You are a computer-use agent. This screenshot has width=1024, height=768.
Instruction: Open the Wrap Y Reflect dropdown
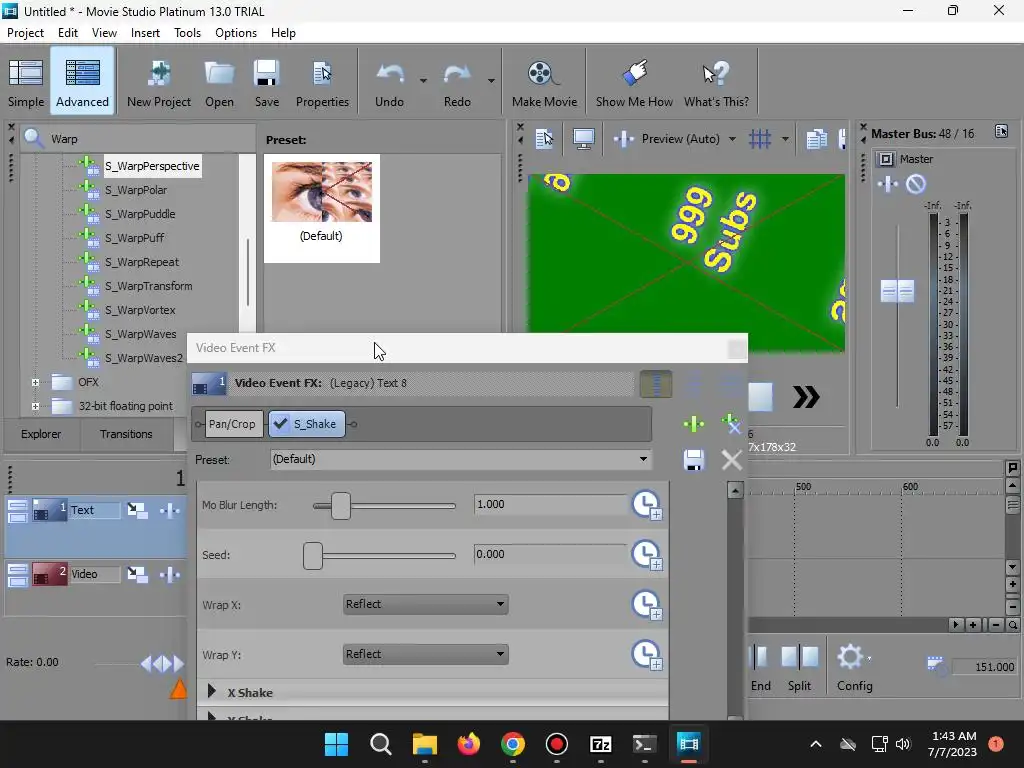click(426, 654)
